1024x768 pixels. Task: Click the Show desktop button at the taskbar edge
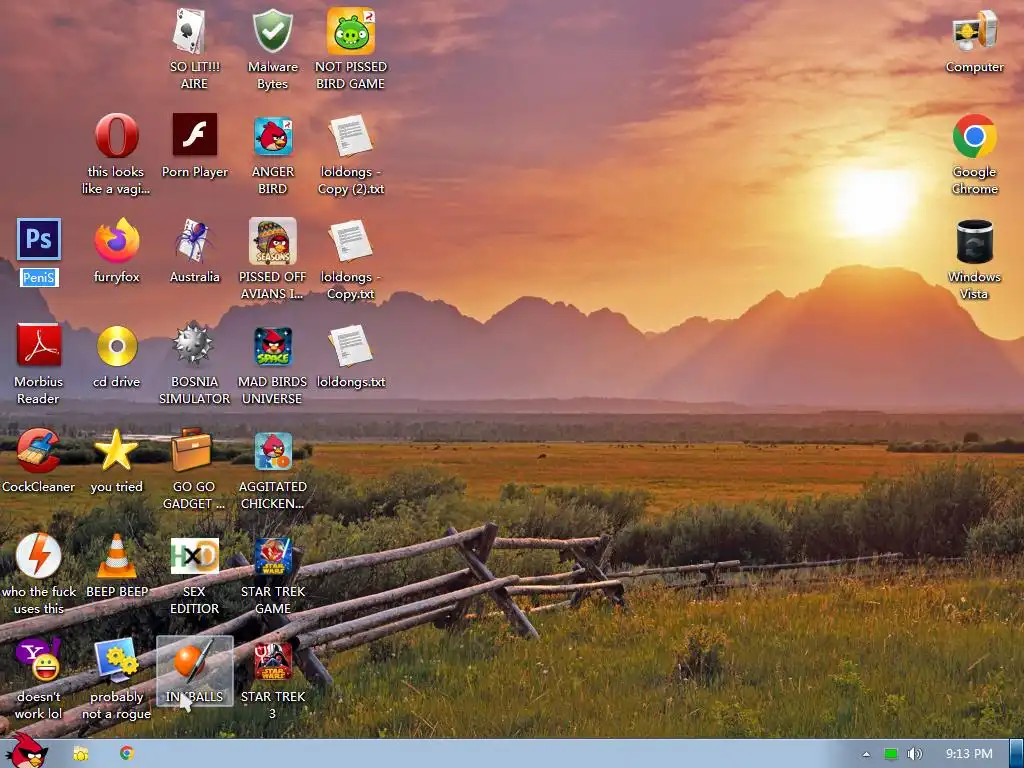point(1016,754)
